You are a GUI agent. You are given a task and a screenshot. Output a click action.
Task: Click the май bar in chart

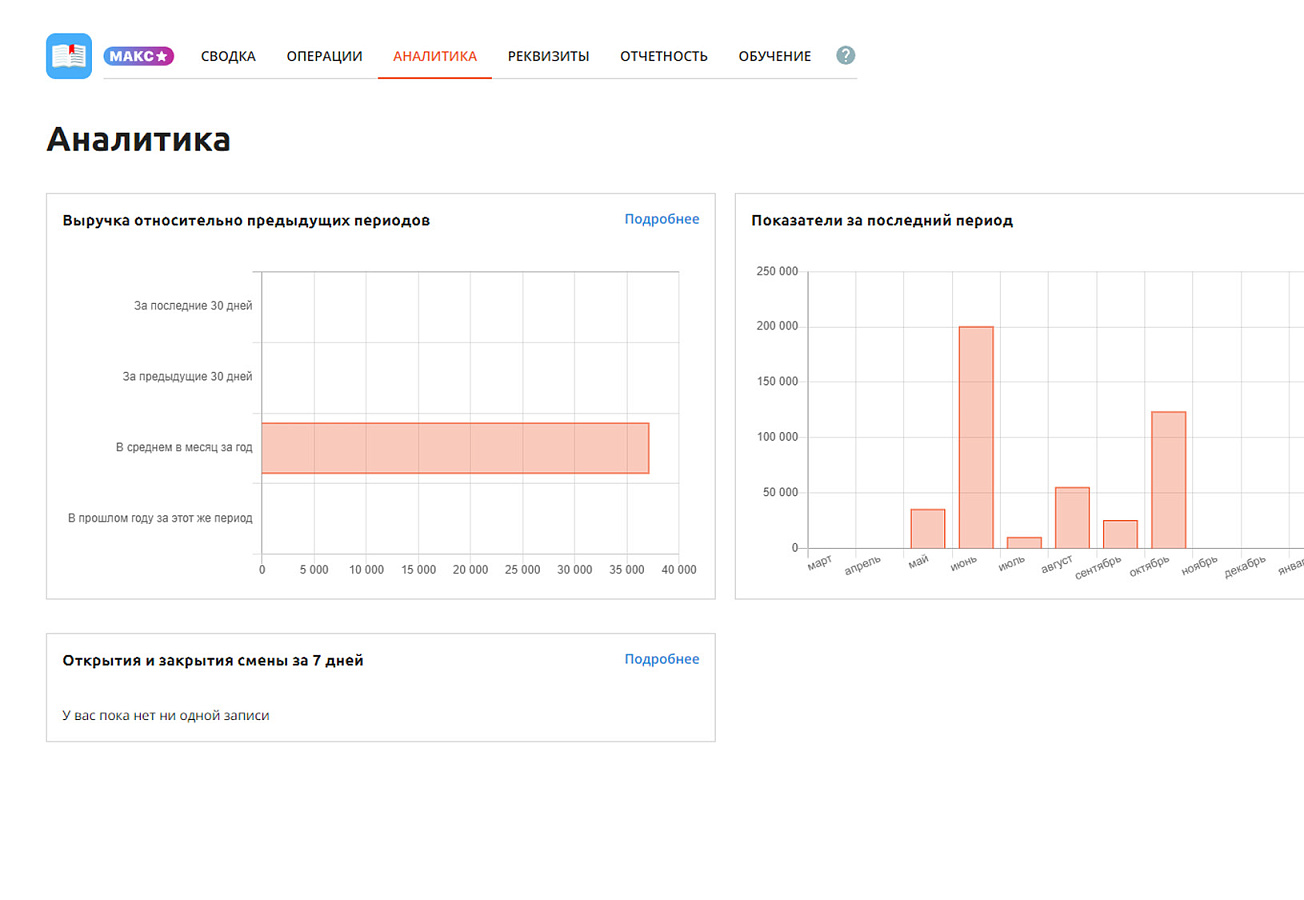[928, 529]
